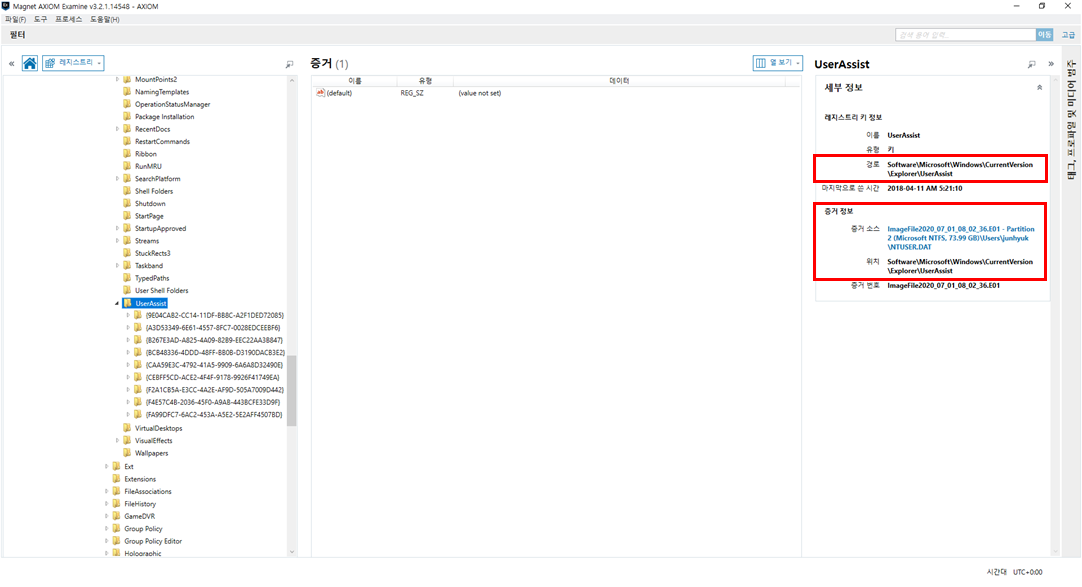
Task: Click the Shutdown folder icon
Action: click(x=127, y=203)
